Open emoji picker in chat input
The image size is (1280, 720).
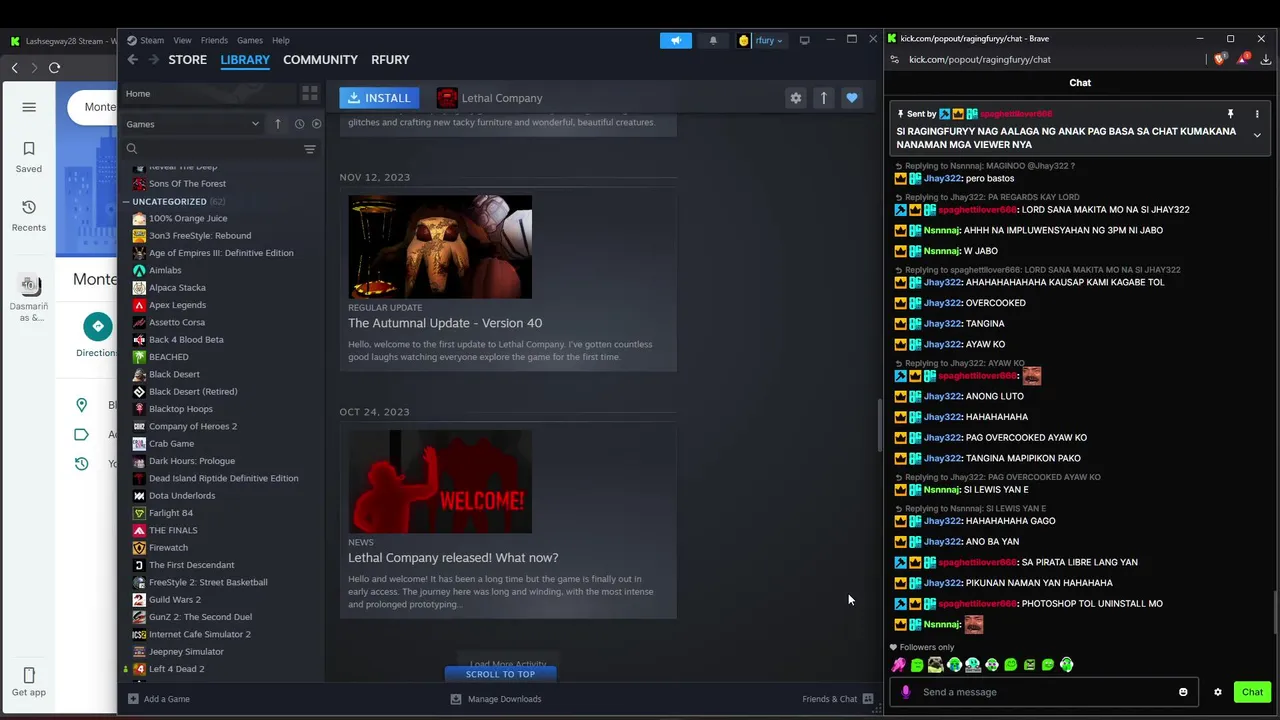(x=1183, y=692)
